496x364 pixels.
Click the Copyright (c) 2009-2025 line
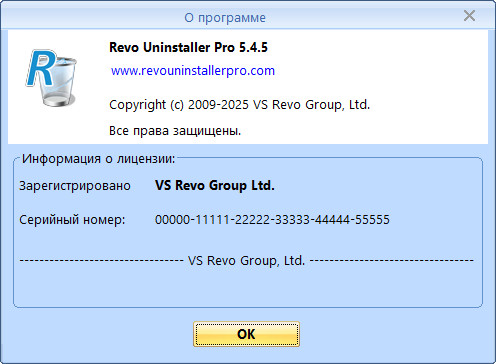(240, 105)
